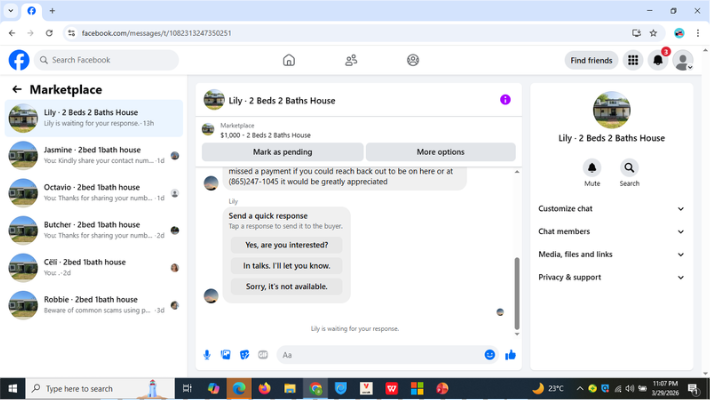Open the notifications bell with badge
This screenshot has width=711, height=400.
pos(658,60)
